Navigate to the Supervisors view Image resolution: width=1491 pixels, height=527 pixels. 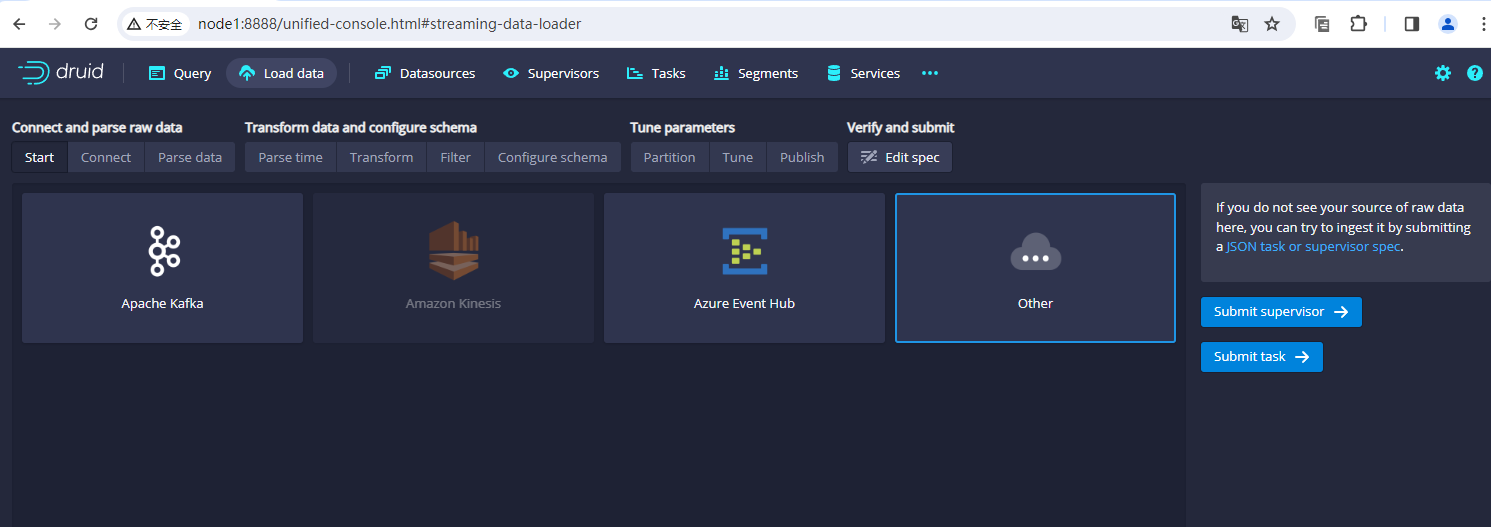pos(551,73)
